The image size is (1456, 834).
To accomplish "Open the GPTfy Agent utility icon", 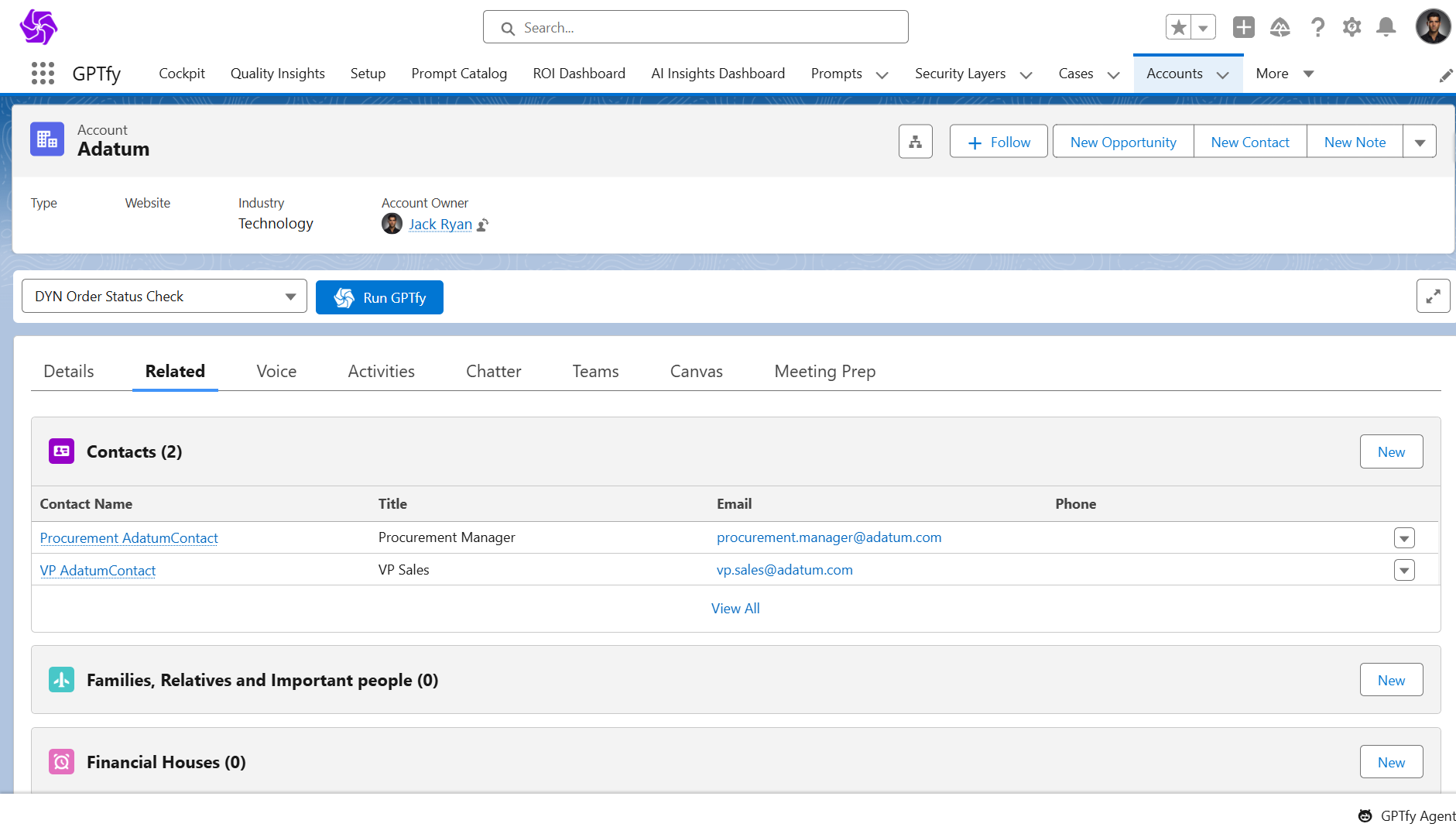I will 1365,816.
